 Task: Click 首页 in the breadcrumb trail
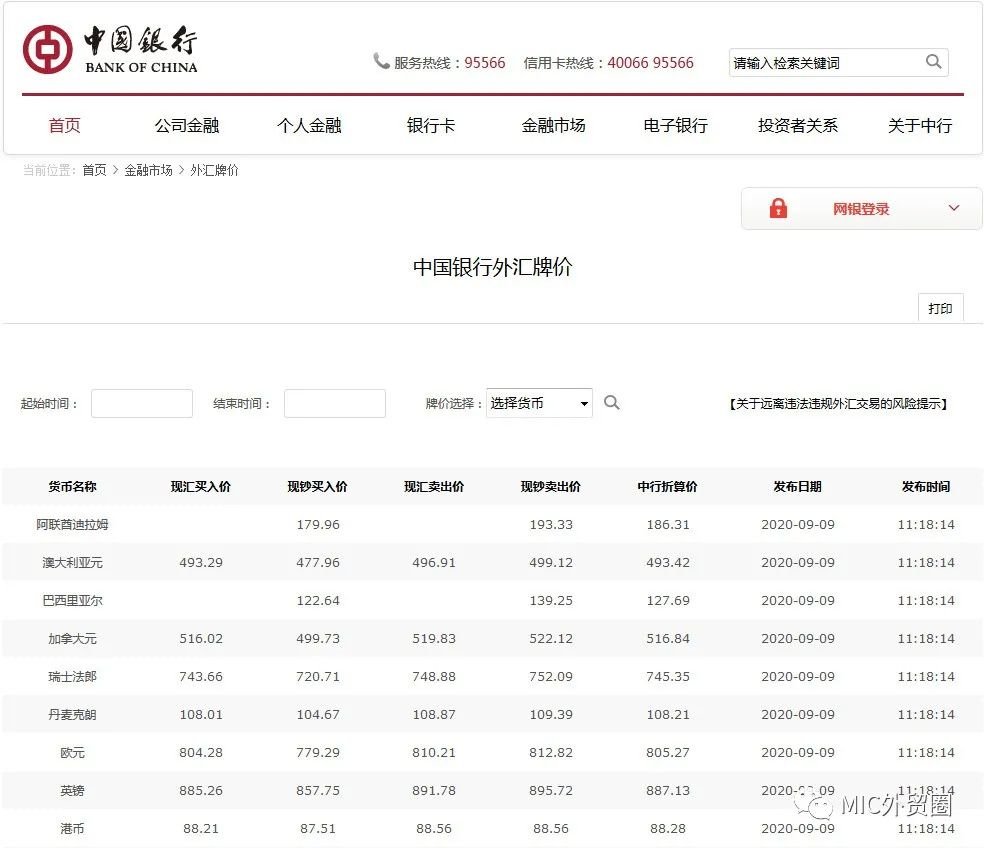point(93,170)
